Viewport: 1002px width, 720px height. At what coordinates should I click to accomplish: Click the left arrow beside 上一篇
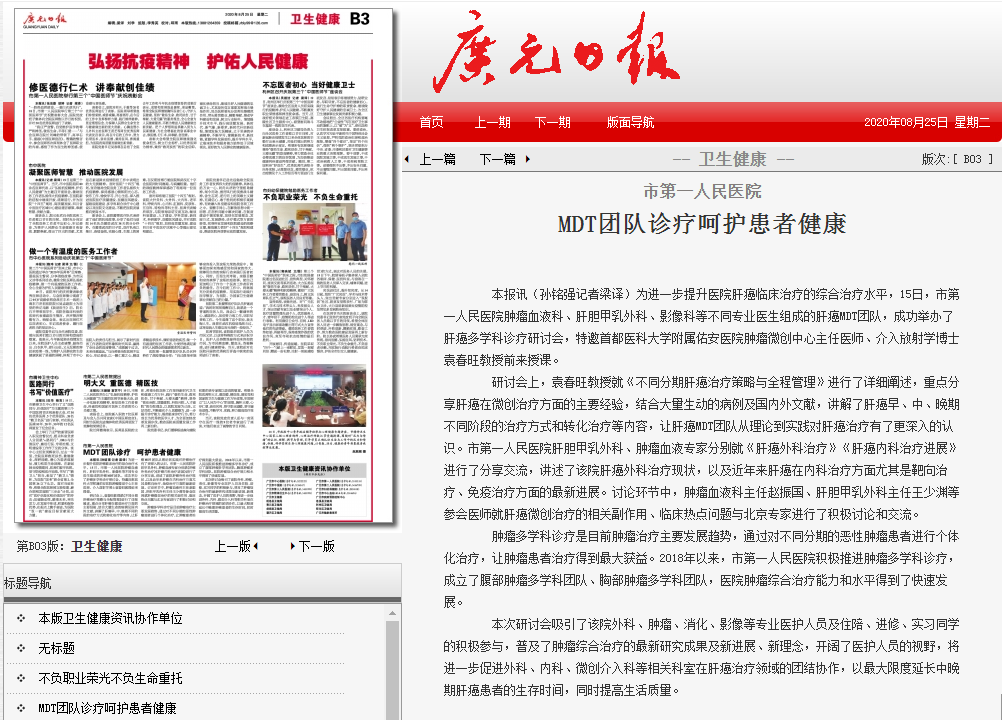pos(407,159)
